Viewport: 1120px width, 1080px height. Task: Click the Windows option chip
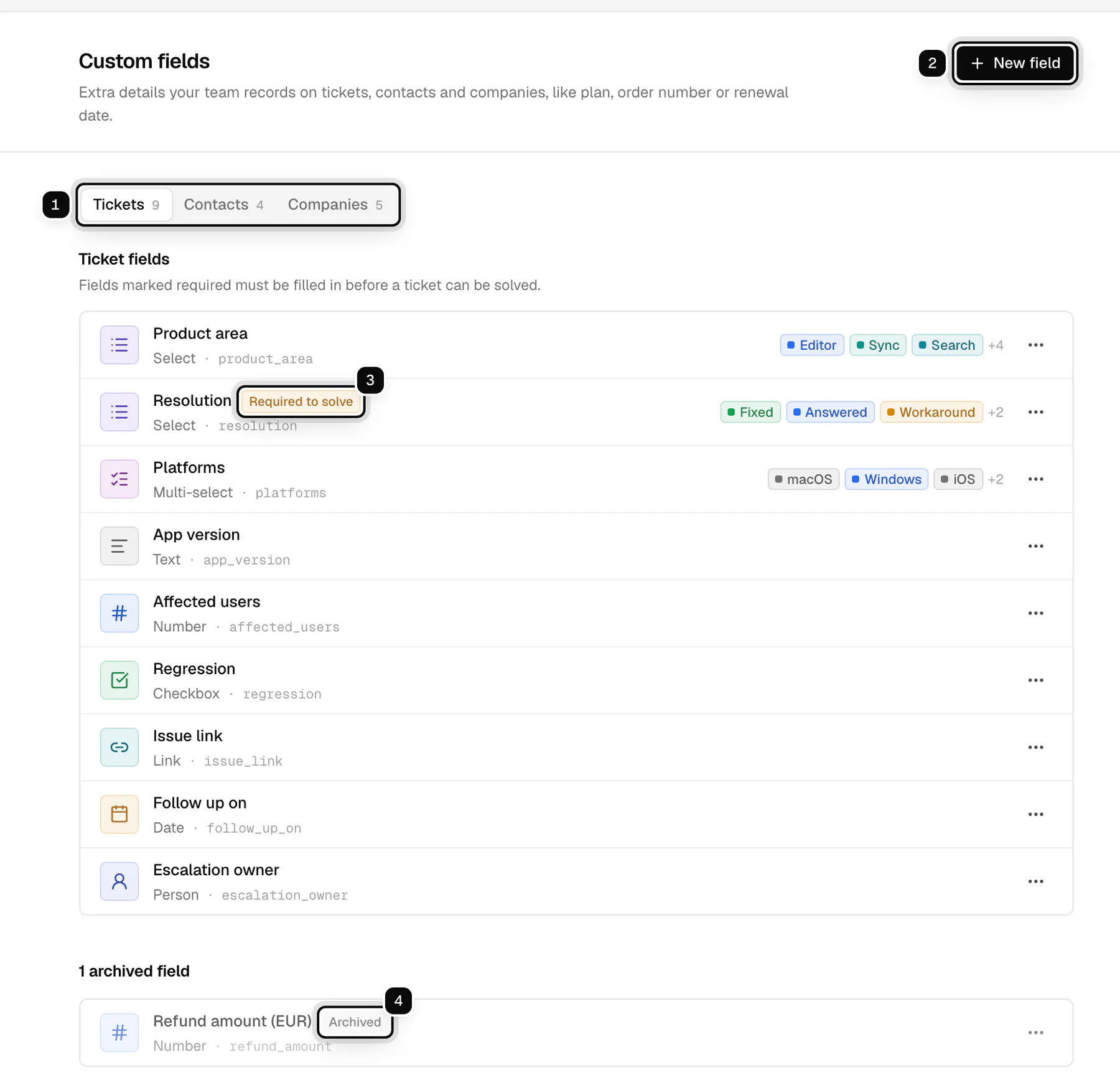coord(887,479)
